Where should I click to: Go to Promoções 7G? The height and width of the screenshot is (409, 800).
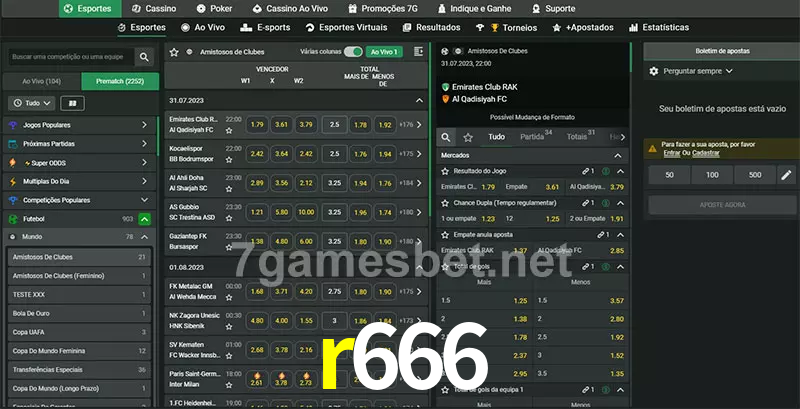[385, 9]
